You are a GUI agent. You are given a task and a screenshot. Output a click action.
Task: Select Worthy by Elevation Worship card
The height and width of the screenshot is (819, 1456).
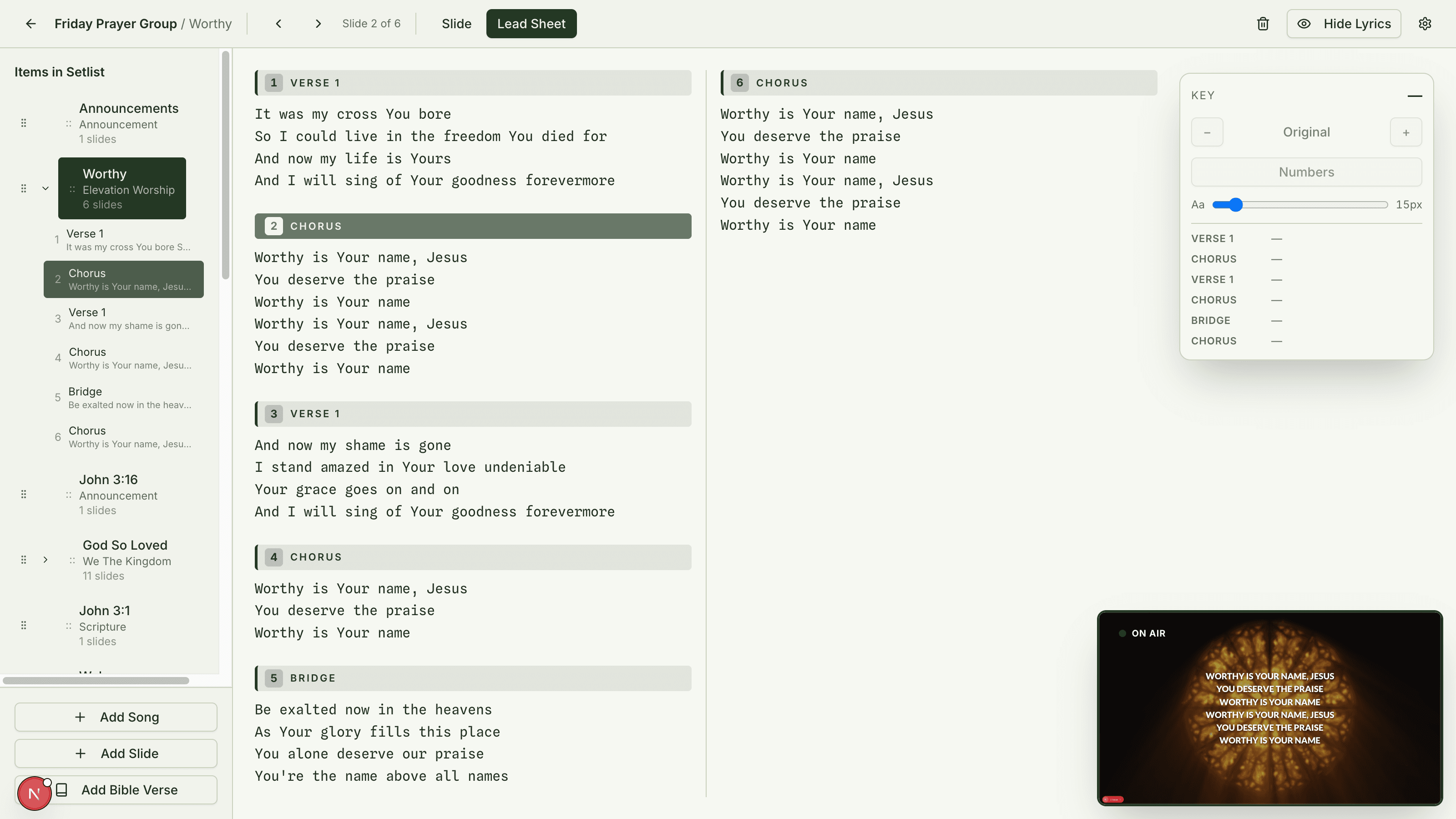[122, 188]
